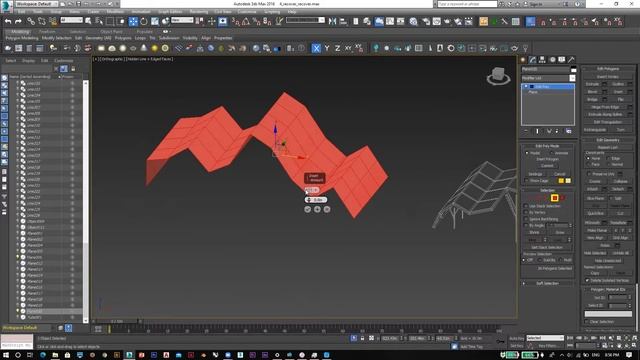Switch to the Utilities command panel tab
The width and height of the screenshot is (640, 360).
(x=571, y=60)
